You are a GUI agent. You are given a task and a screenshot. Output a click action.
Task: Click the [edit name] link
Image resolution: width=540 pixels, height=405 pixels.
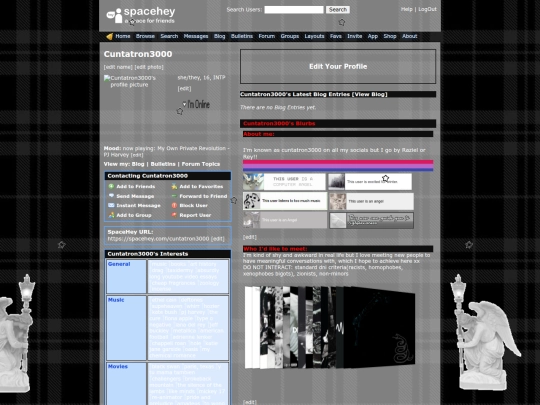pyautogui.click(x=118, y=67)
